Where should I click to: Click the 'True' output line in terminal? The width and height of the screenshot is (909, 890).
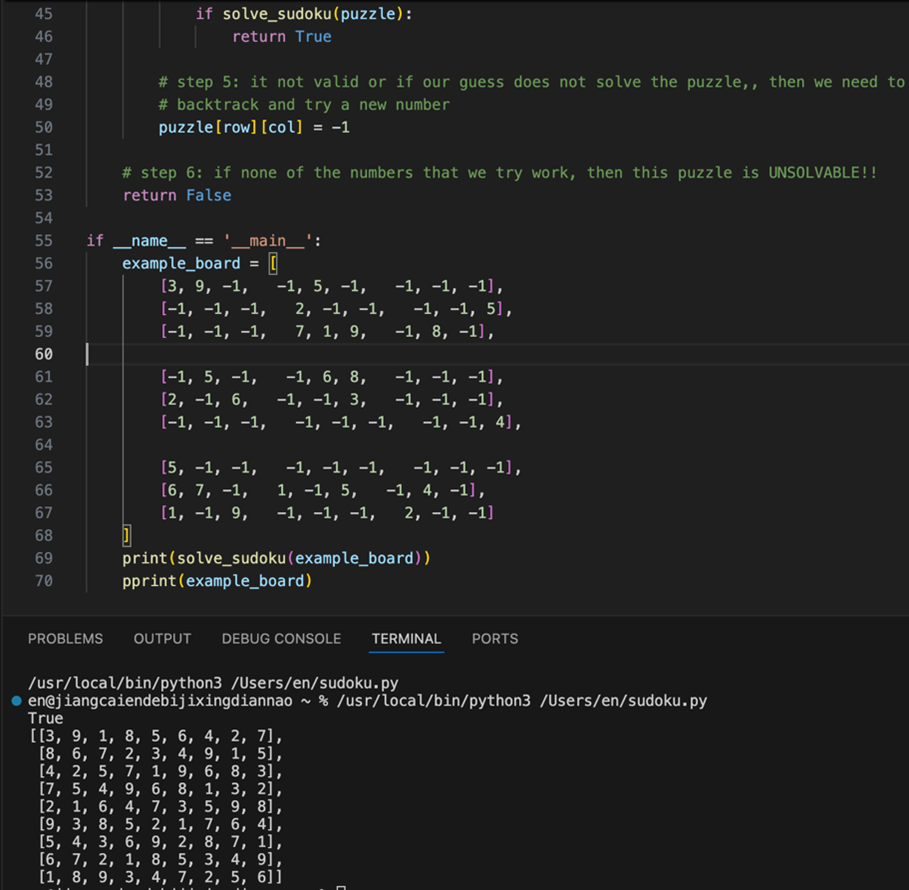point(46,718)
